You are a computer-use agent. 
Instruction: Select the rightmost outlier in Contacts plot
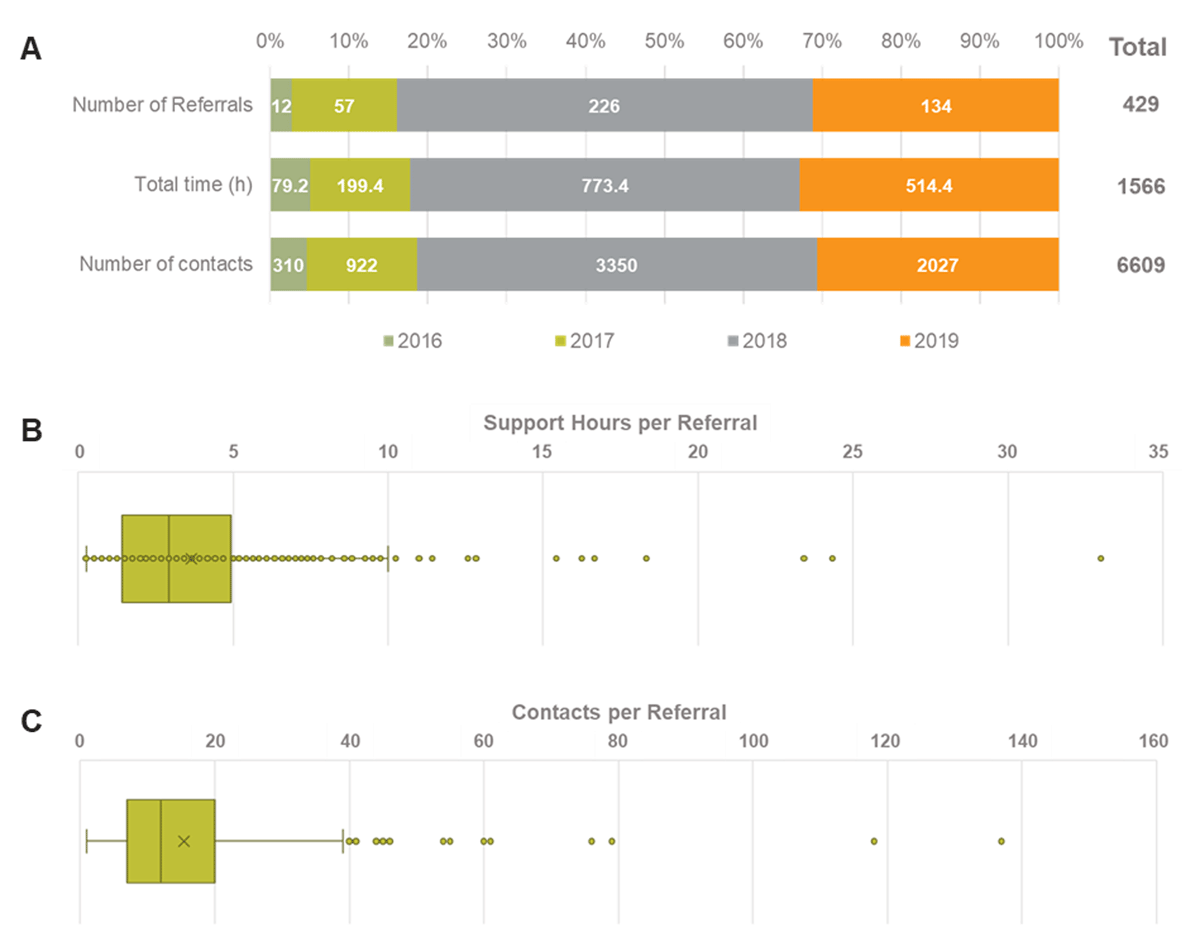[x=1001, y=841]
